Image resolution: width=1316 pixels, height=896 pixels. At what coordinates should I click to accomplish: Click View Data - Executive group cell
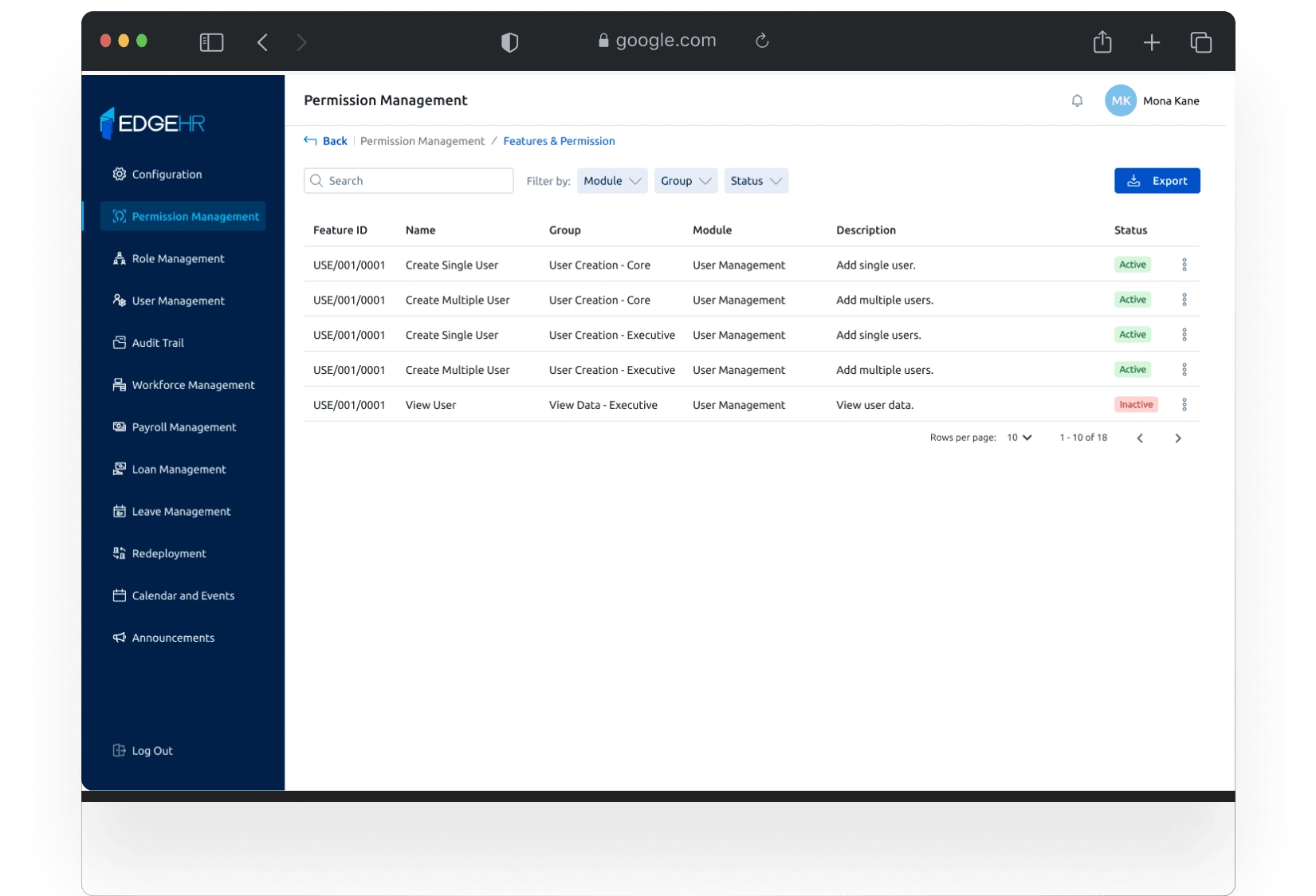coord(603,405)
